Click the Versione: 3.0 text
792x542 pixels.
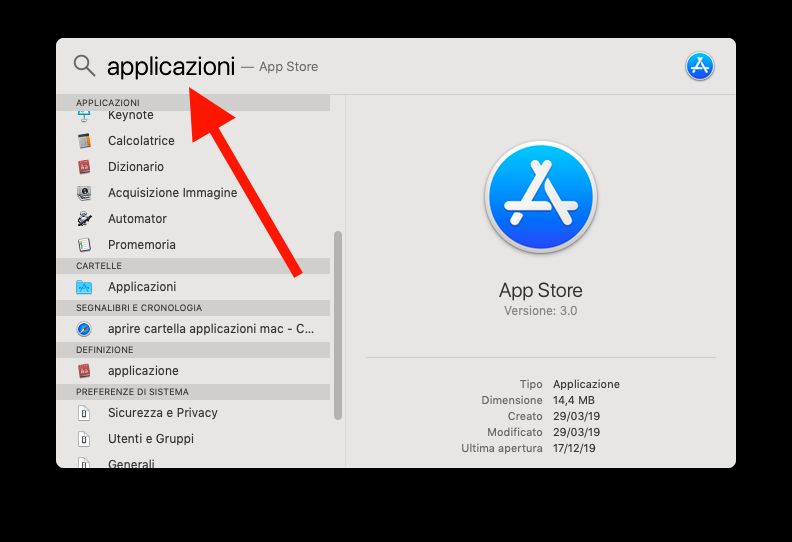540,311
